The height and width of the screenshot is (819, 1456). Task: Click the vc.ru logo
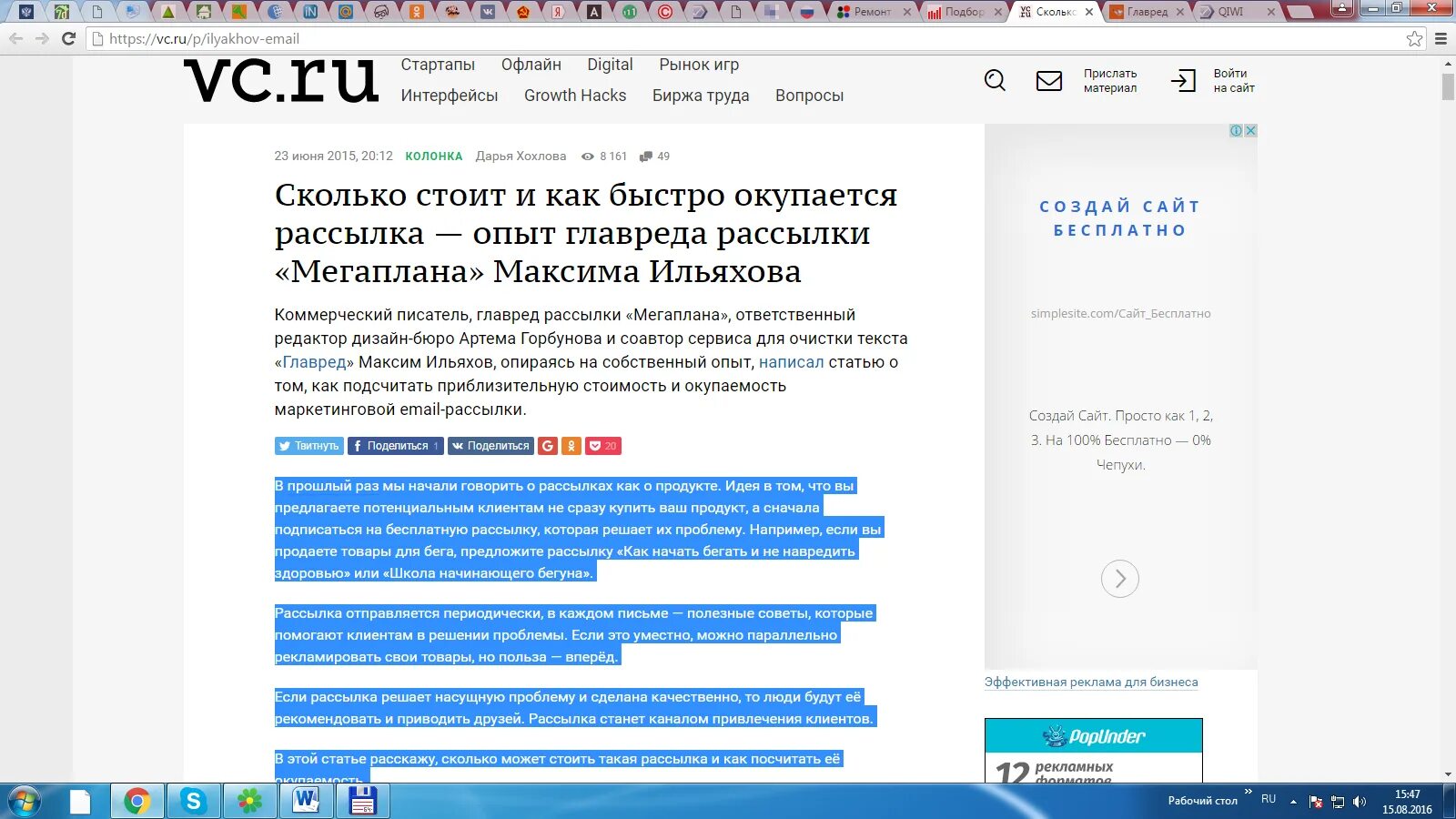click(x=281, y=80)
